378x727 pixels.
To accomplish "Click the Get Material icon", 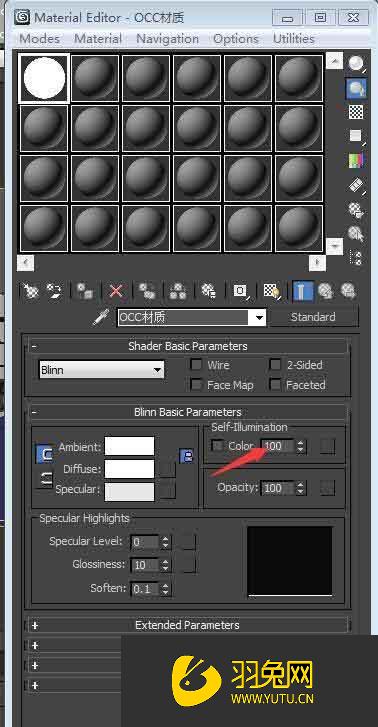I will click(x=31, y=291).
